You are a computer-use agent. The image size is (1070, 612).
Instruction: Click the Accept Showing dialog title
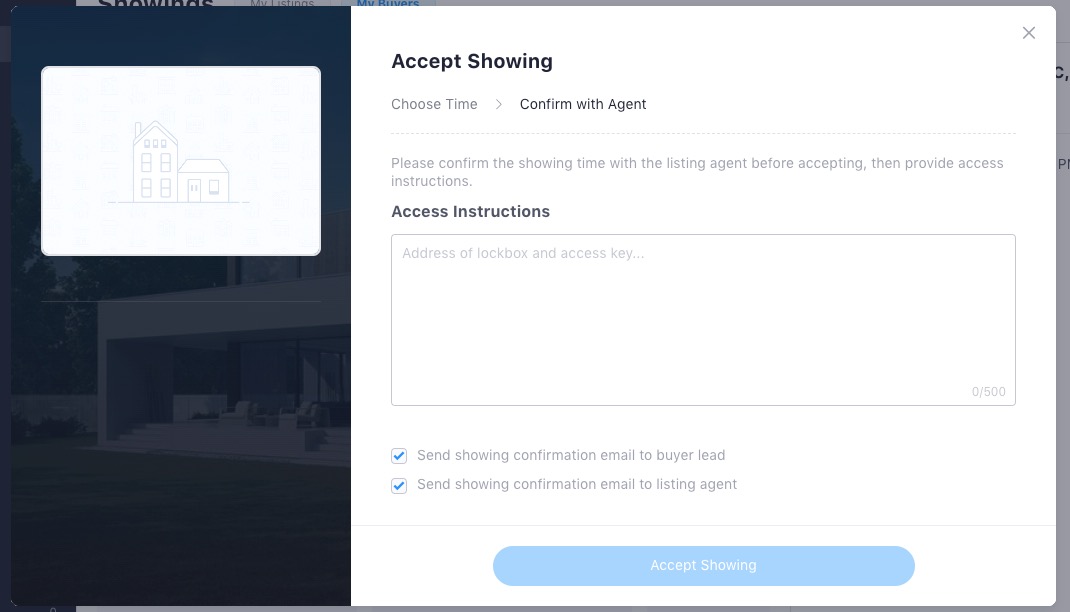(x=472, y=61)
